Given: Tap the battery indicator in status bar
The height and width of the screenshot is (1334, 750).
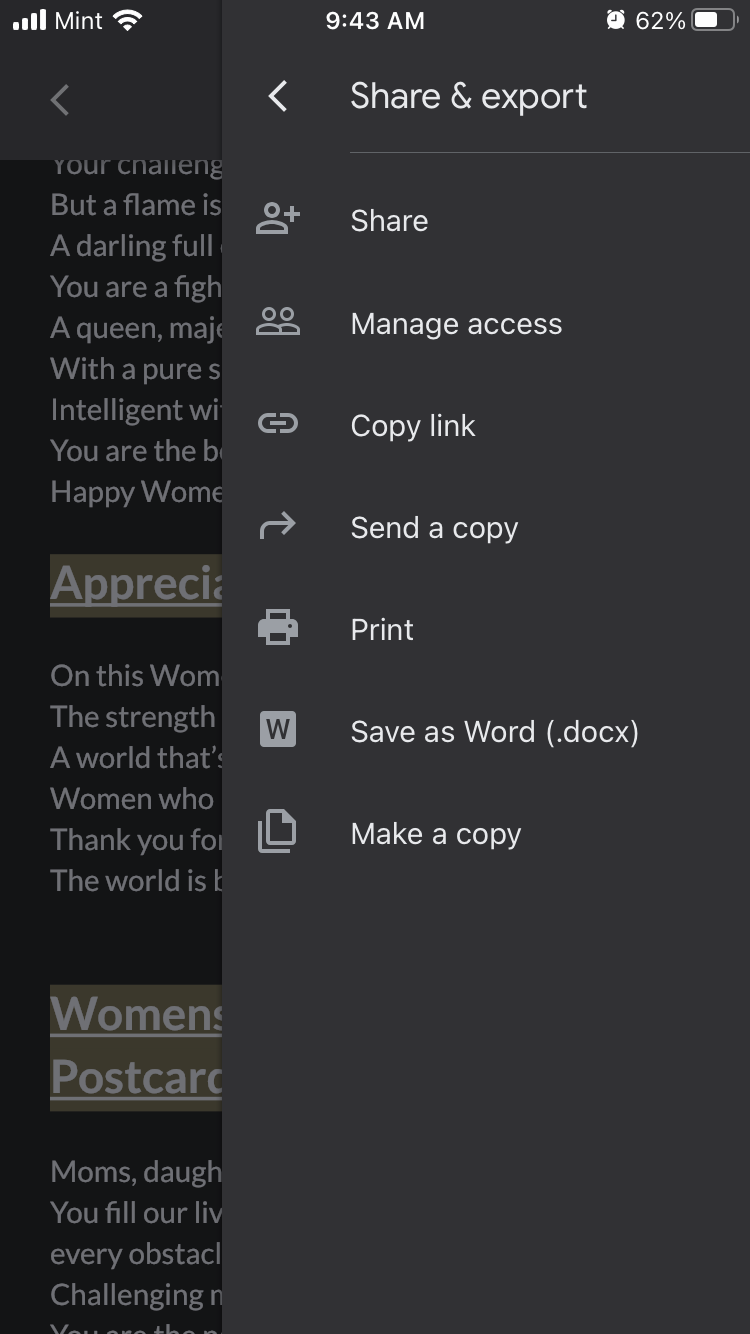Looking at the screenshot, I should tap(713, 20).
